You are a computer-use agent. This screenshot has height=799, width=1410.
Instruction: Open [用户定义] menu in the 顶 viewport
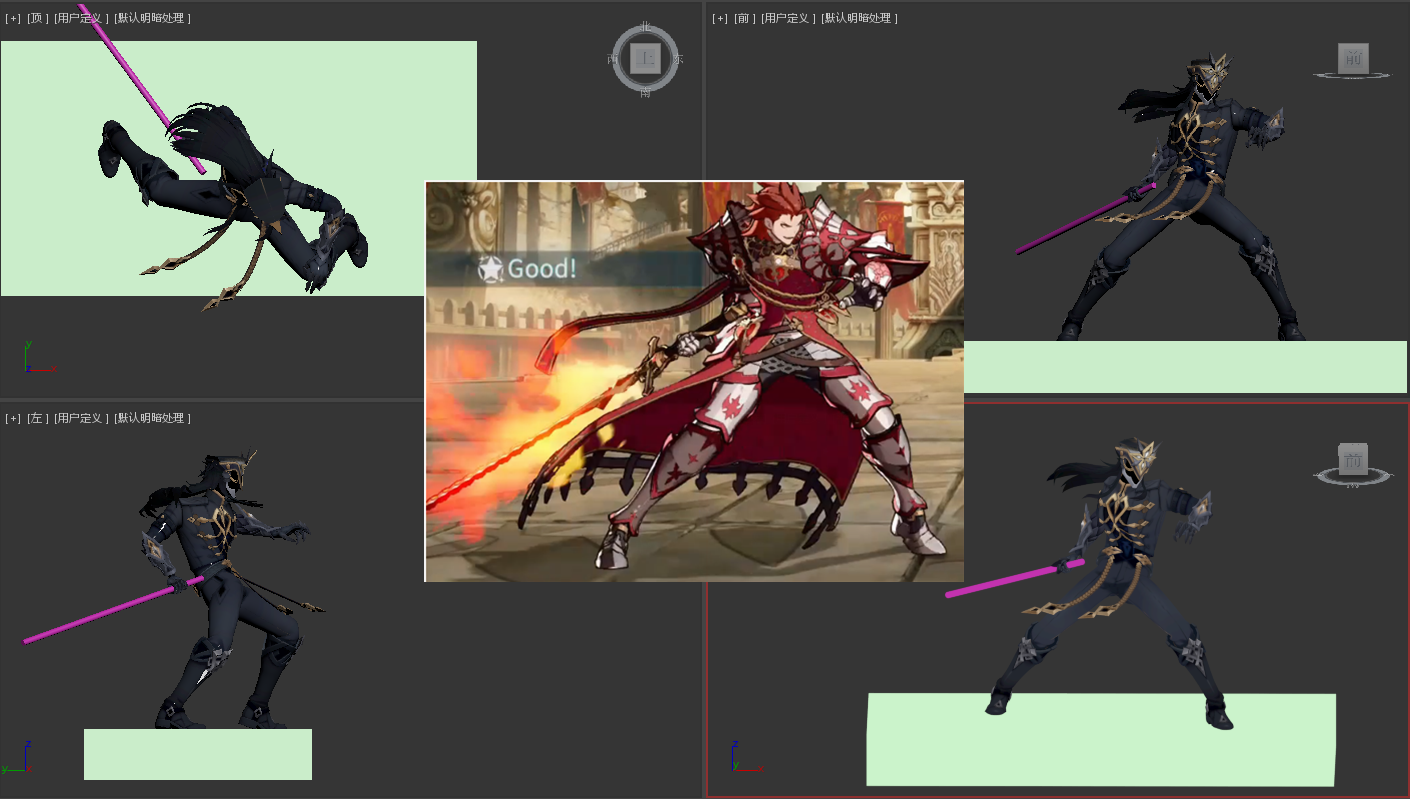[80, 18]
